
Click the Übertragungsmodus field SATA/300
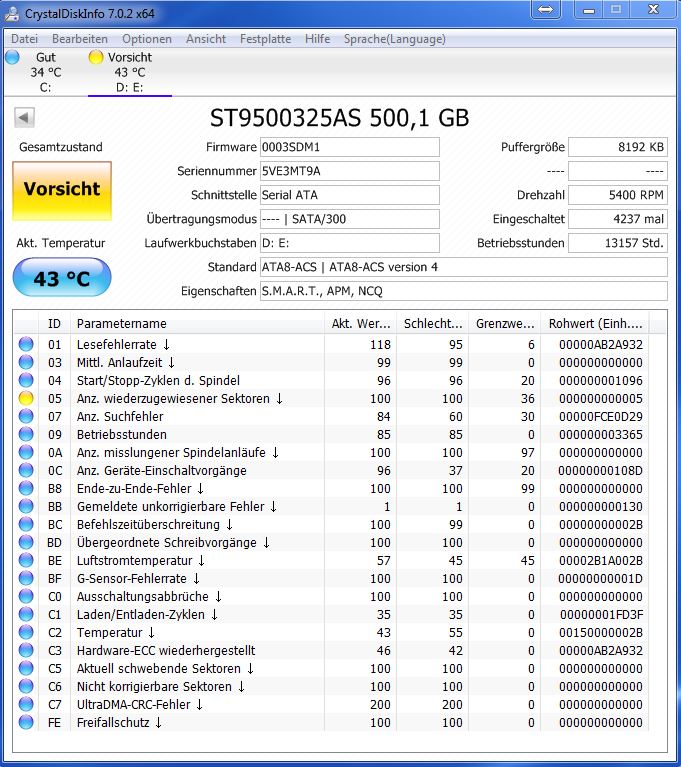point(350,219)
